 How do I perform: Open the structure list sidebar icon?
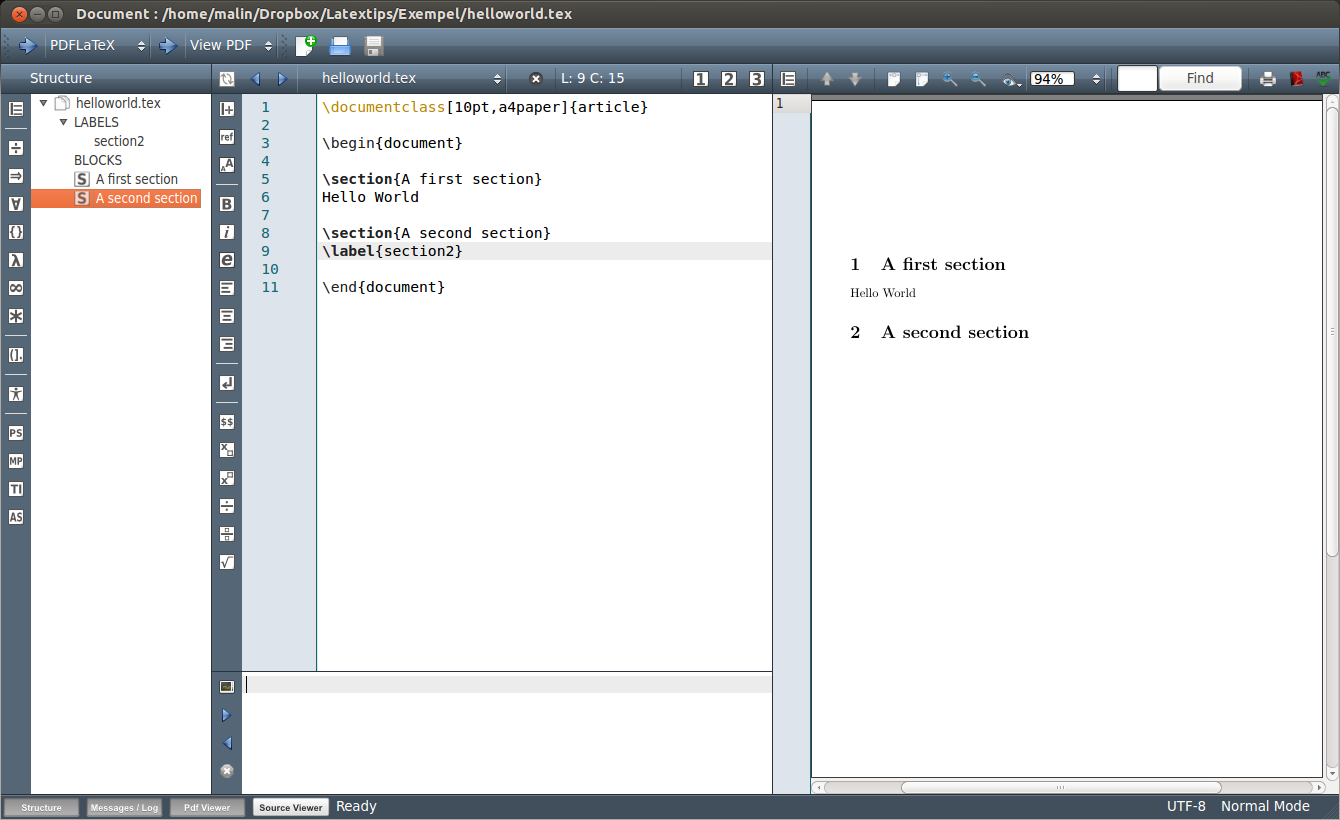16,109
